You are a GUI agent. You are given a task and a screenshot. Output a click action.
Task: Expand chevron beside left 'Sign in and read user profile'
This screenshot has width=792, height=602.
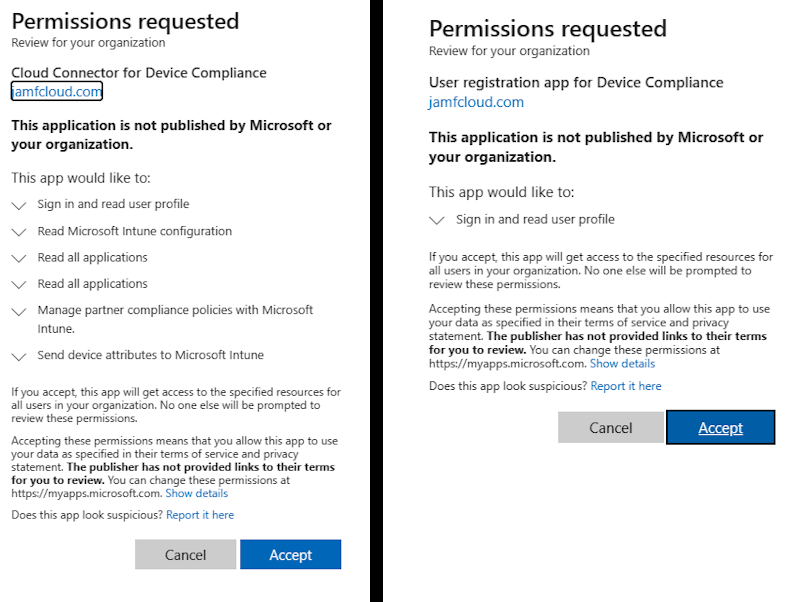pos(19,206)
